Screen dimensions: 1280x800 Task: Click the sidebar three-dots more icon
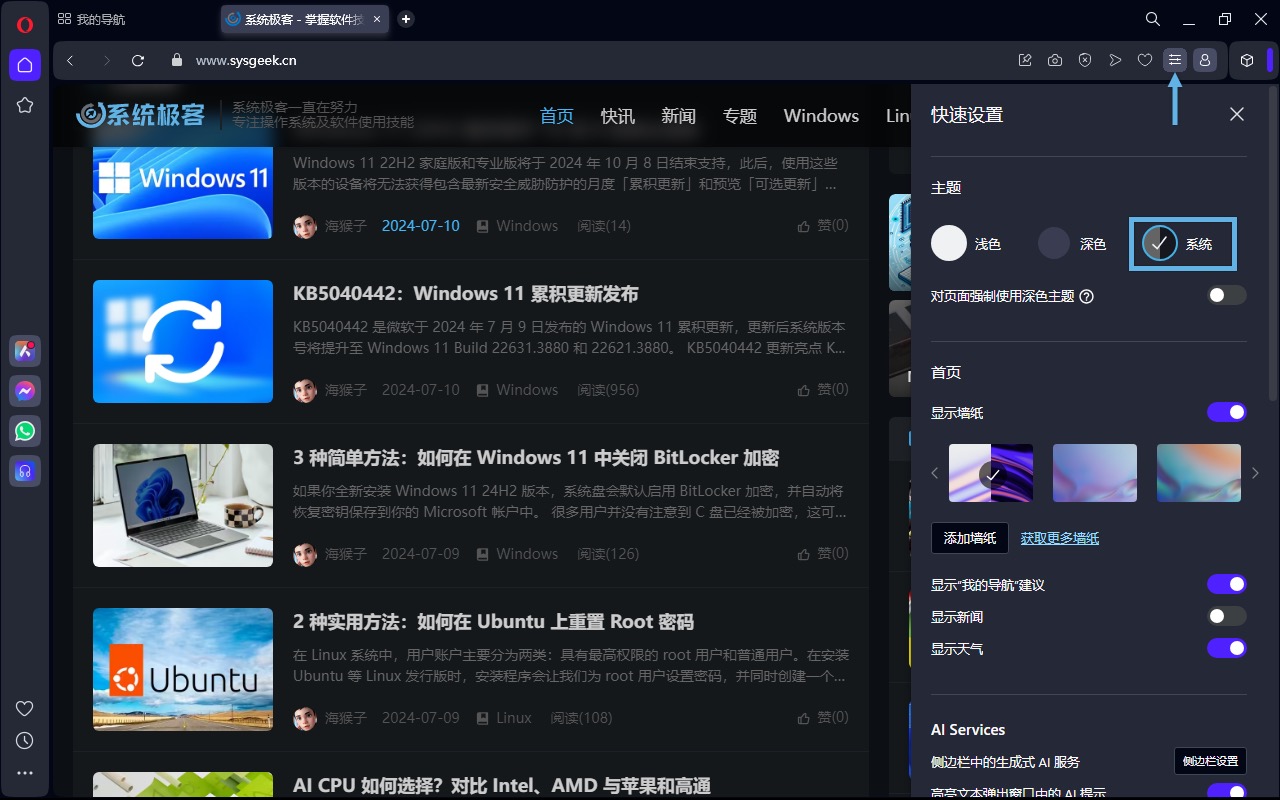click(25, 773)
